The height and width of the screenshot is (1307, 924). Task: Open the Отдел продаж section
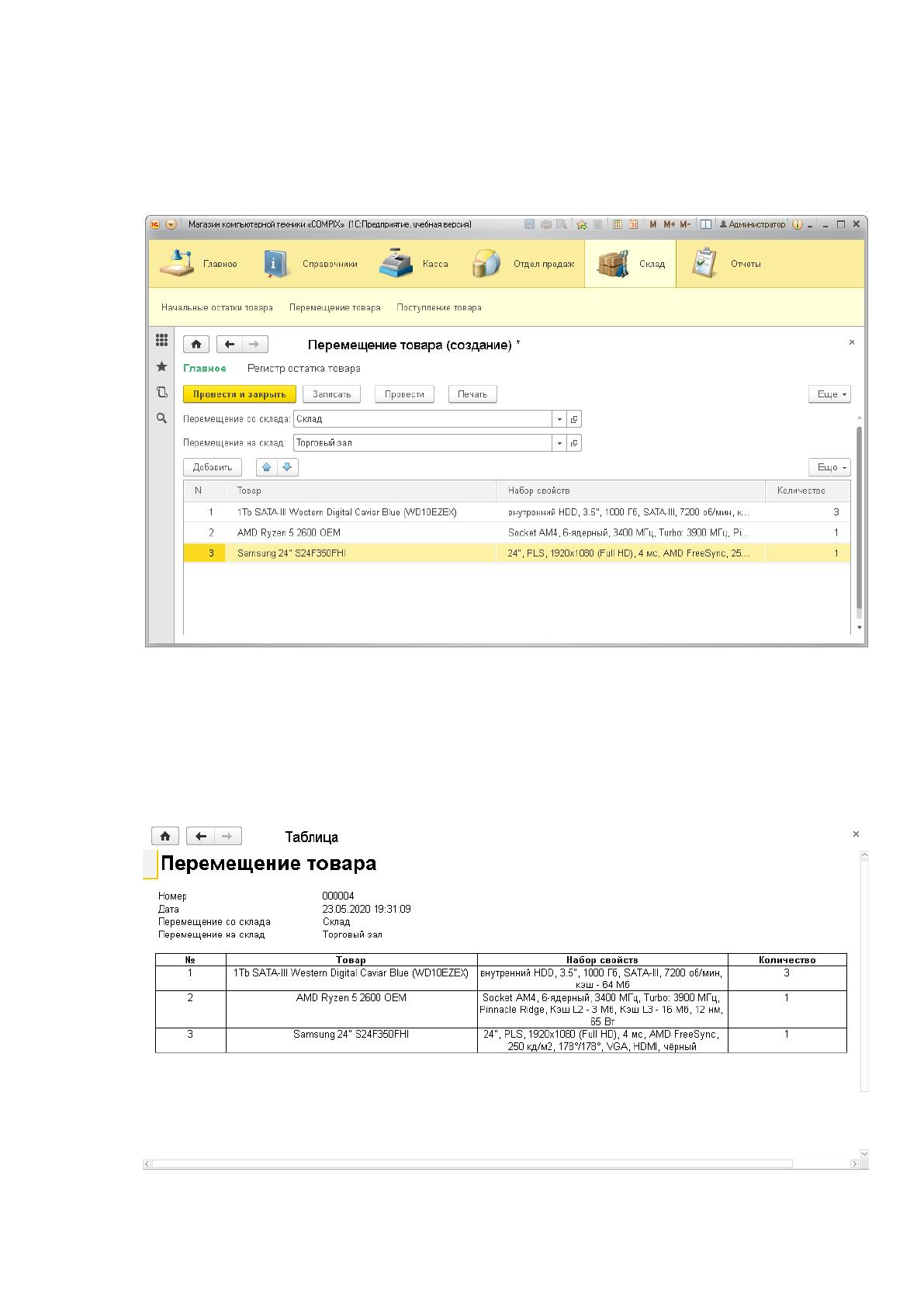[x=524, y=264]
